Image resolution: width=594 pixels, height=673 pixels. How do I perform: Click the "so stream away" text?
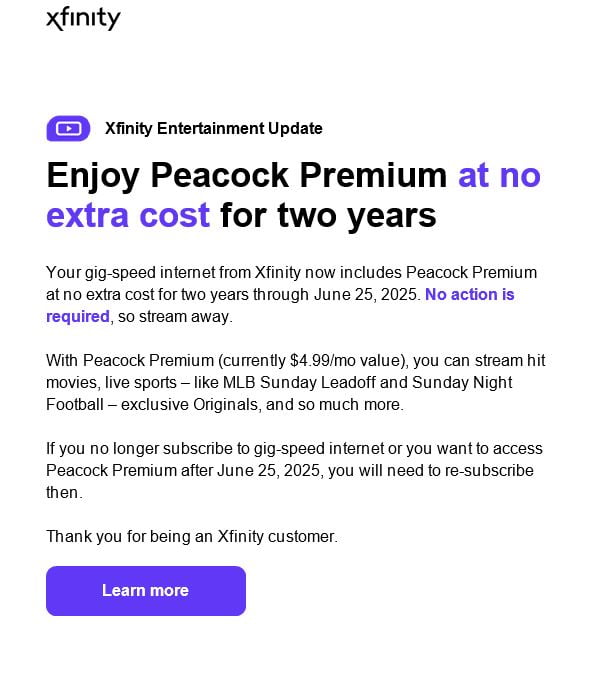175,317
